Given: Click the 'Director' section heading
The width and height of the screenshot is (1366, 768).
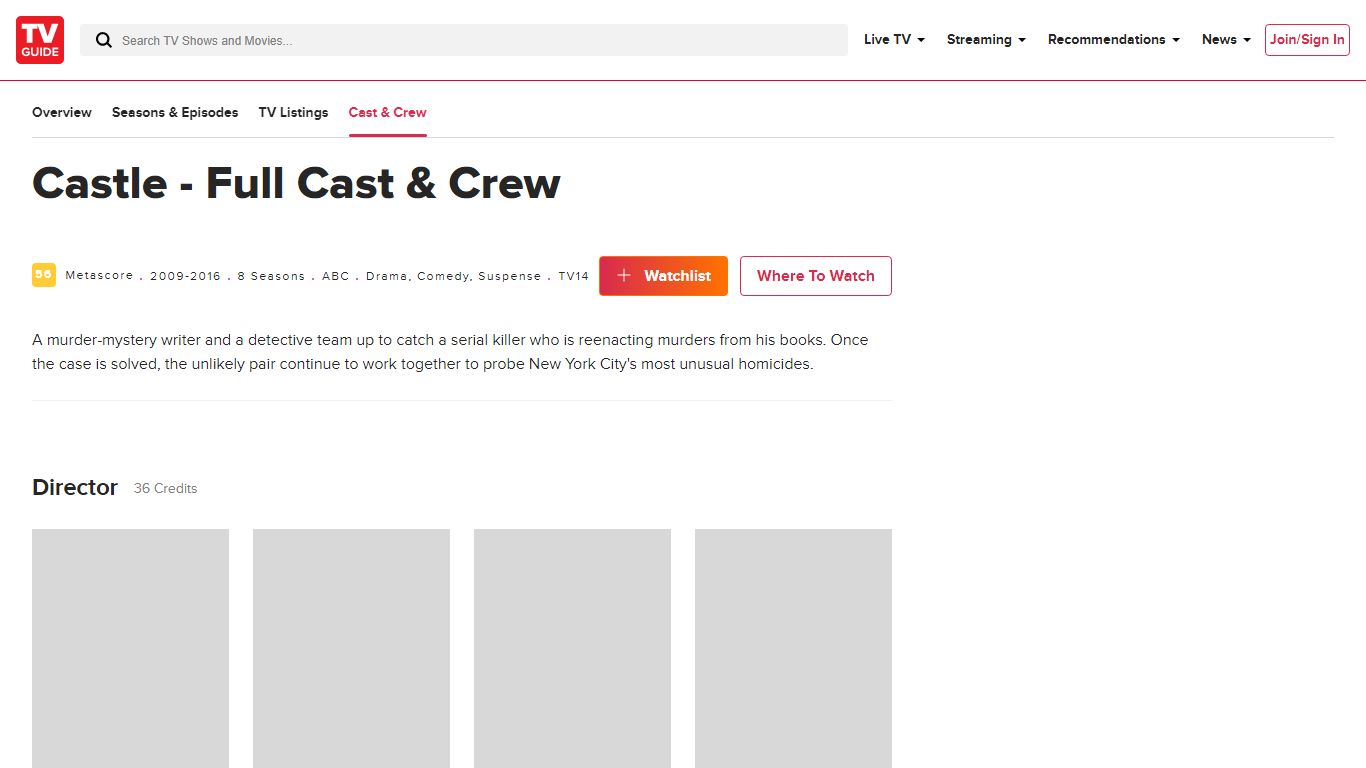Looking at the screenshot, I should point(75,487).
